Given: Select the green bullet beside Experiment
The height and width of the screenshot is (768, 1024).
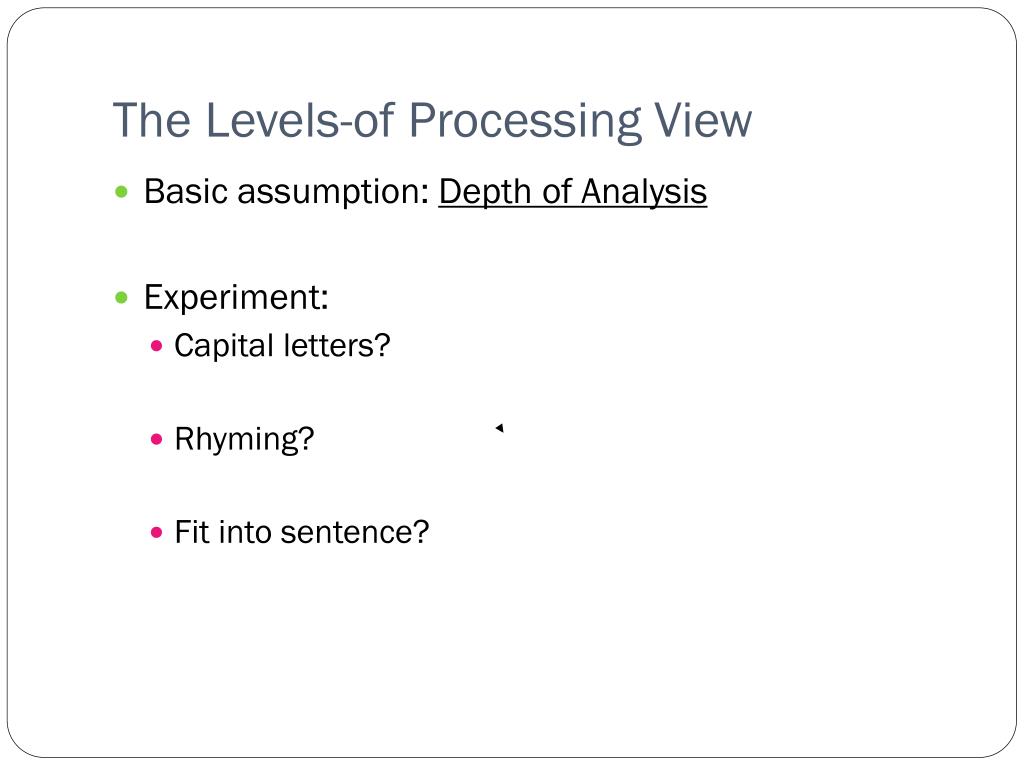Looking at the screenshot, I should pyautogui.click(x=121, y=298).
